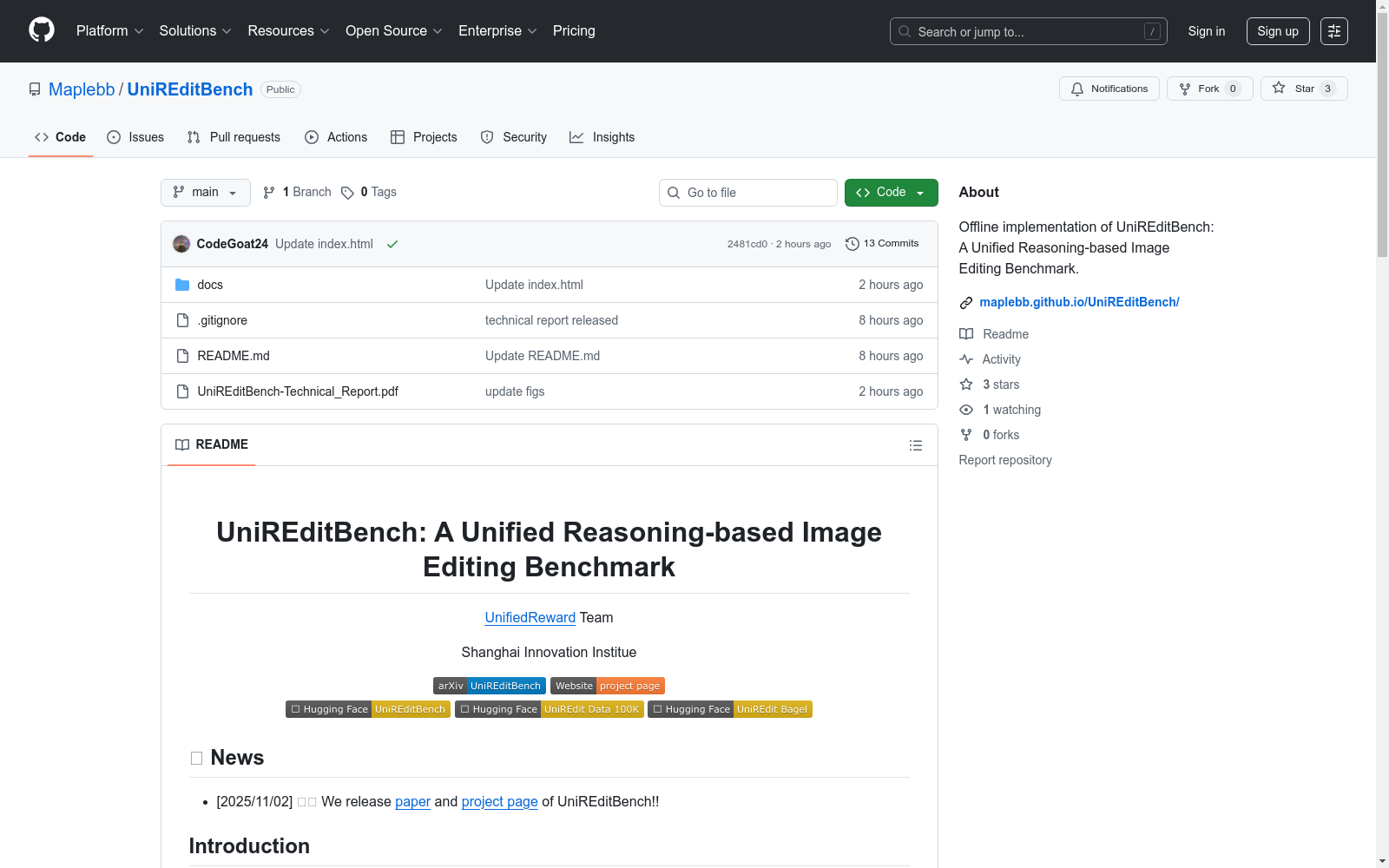Screen dimensions: 1389x868
Task: Open the docs folder
Action: coord(209,285)
